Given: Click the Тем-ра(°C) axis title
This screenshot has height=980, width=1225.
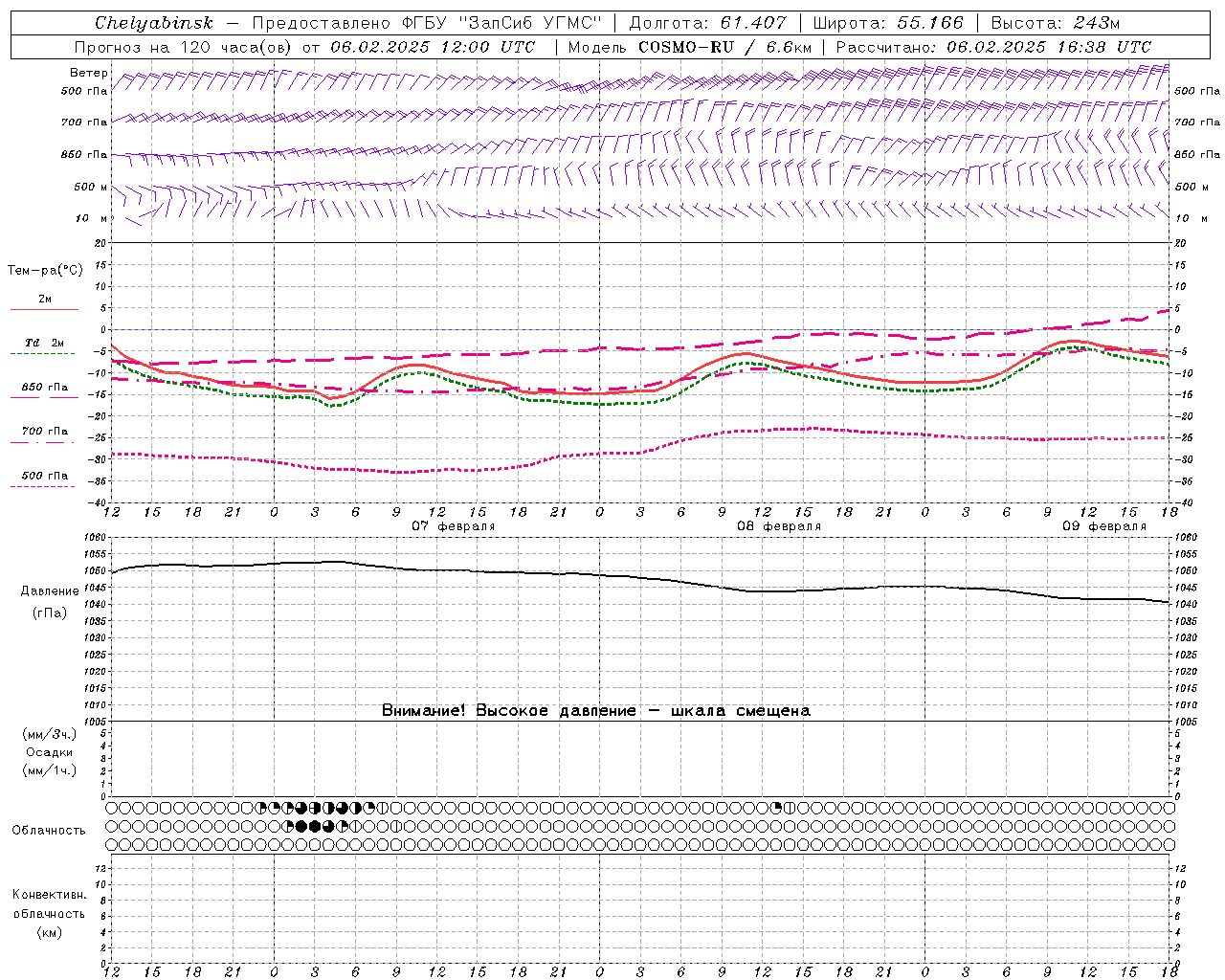Looking at the screenshot, I should pyautogui.click(x=45, y=271).
